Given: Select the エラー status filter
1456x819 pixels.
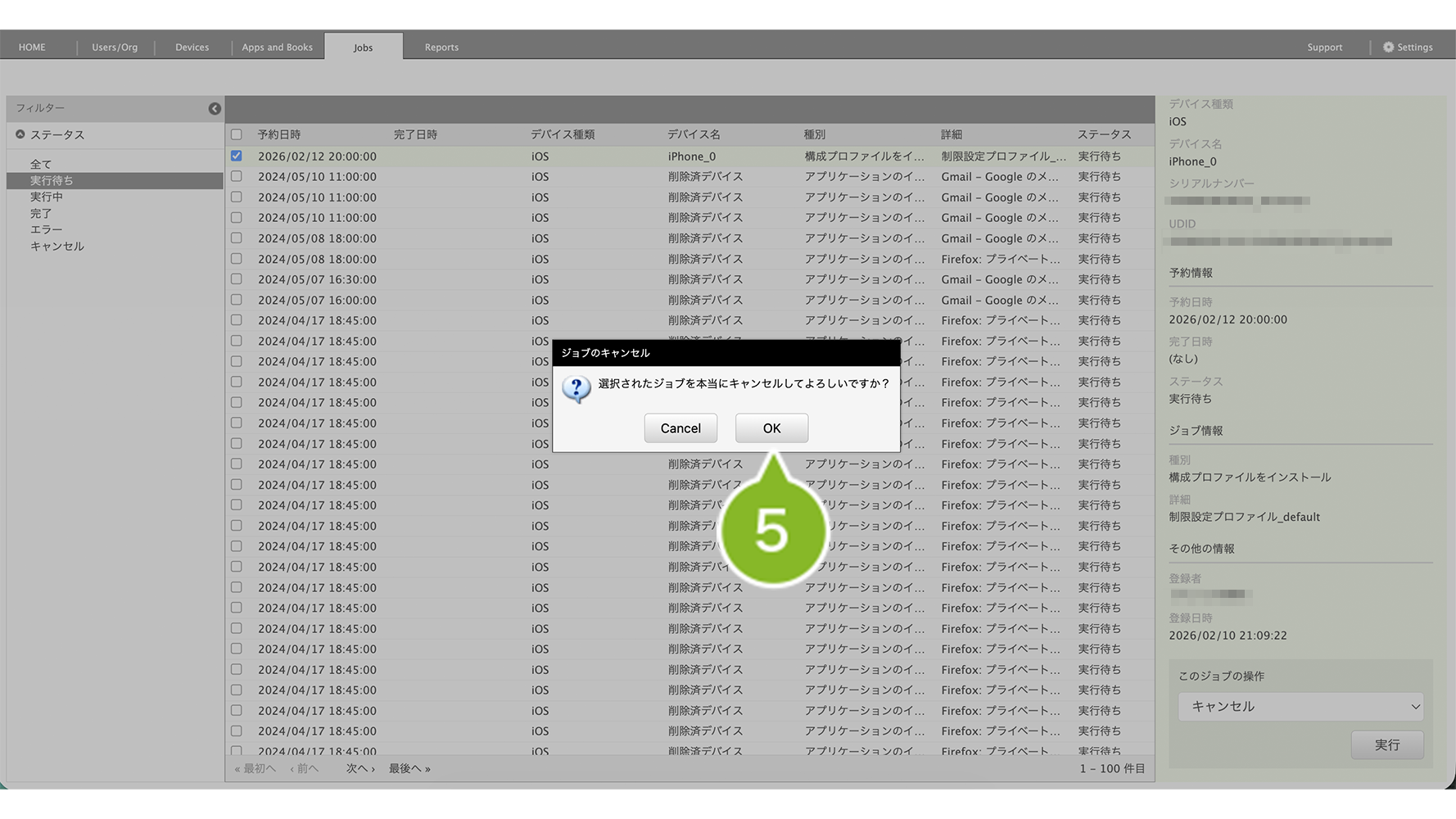Looking at the screenshot, I should tap(46, 229).
